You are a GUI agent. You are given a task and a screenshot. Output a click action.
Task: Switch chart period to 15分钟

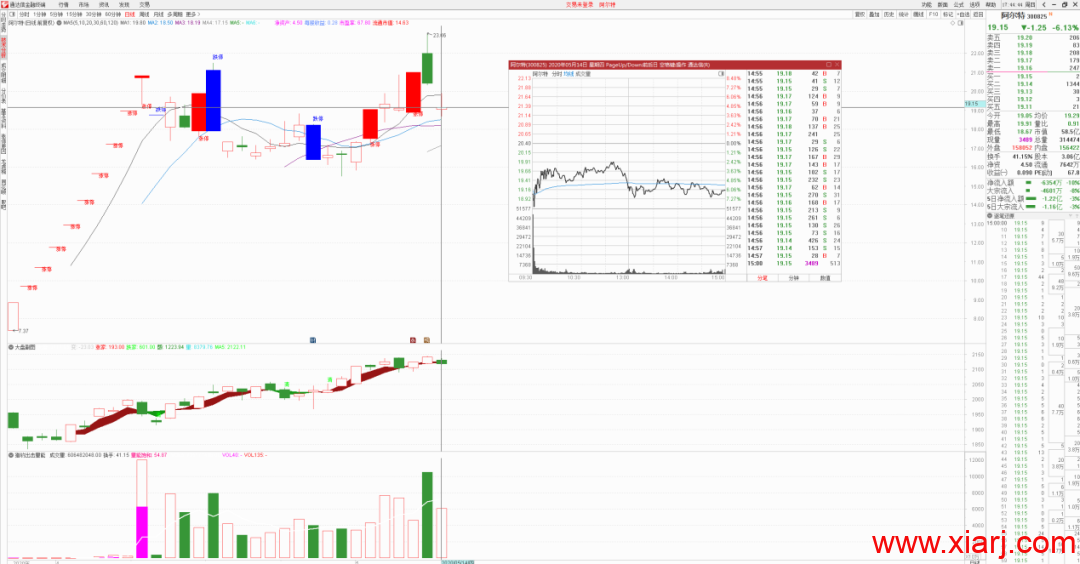click(x=74, y=14)
